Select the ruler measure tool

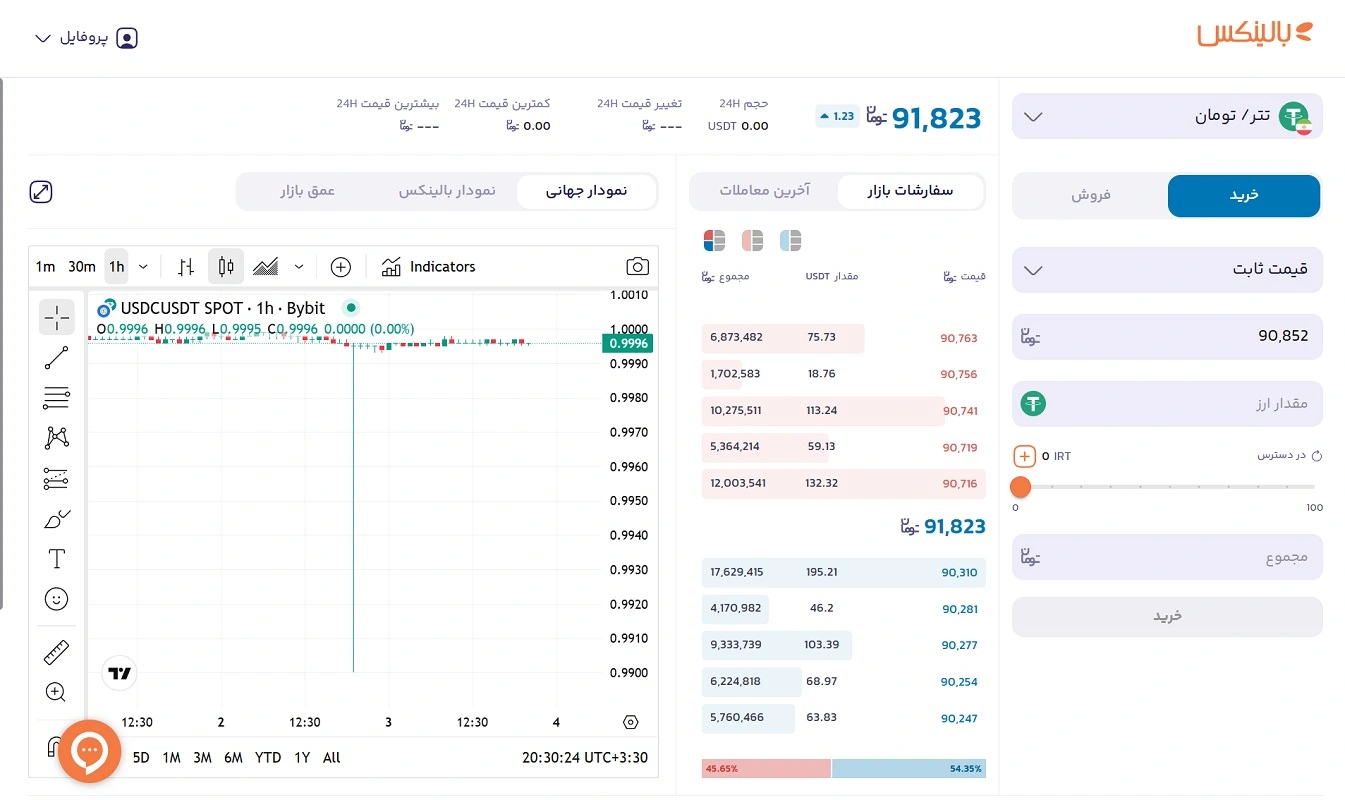click(x=57, y=653)
